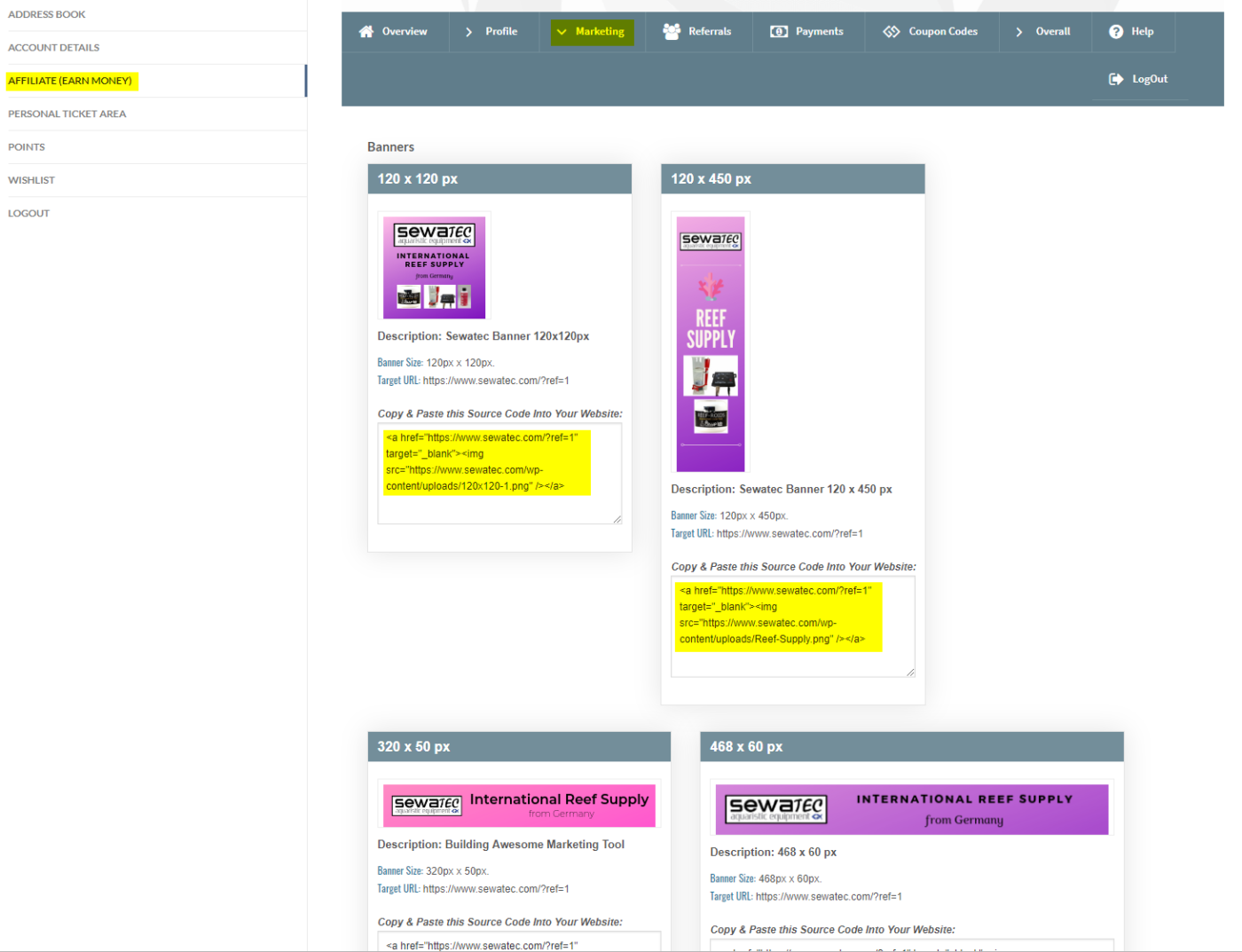
Task: Click the LogOut exit icon
Action: tap(1116, 79)
